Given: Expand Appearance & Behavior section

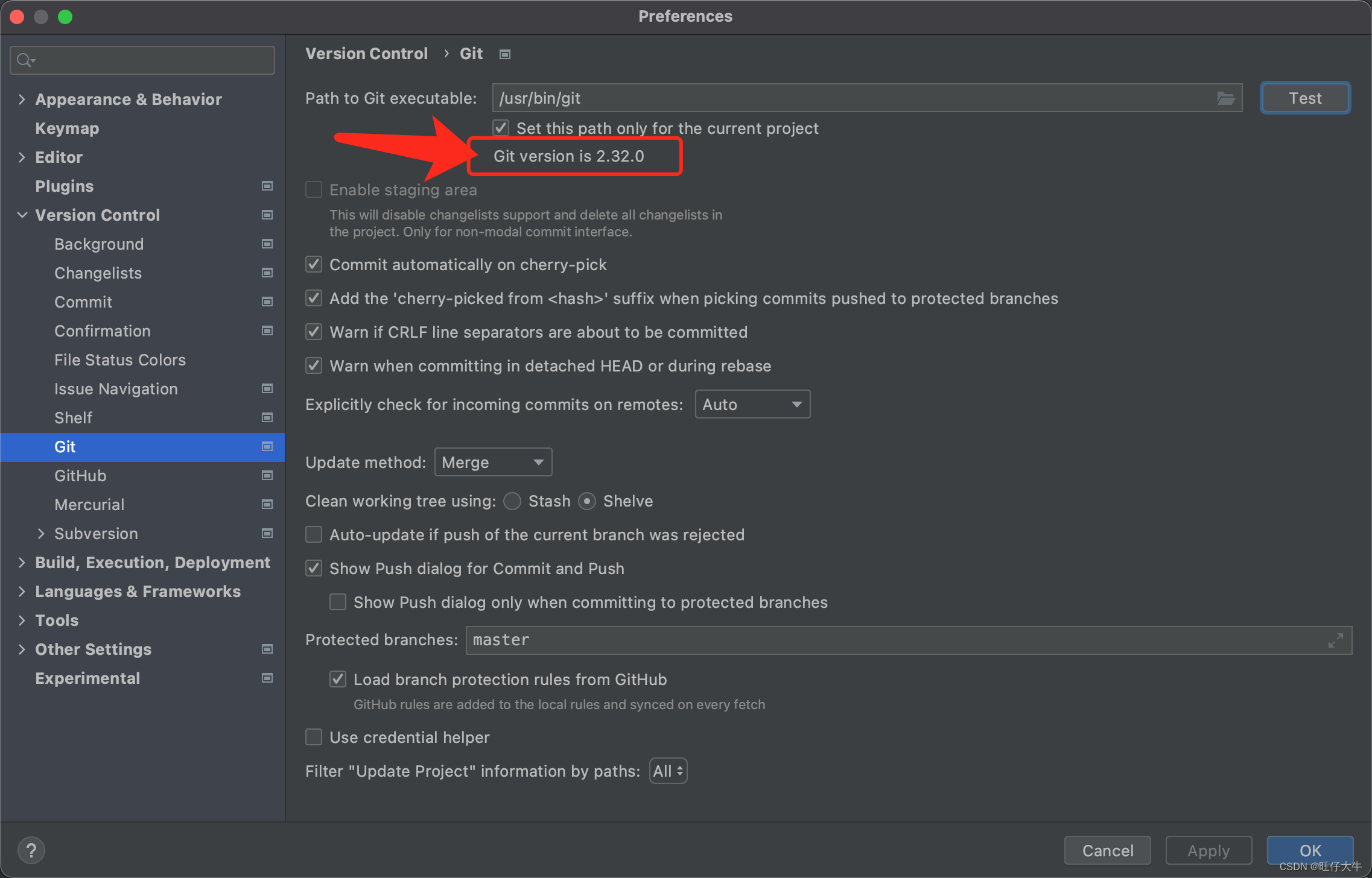Looking at the screenshot, I should [22, 98].
